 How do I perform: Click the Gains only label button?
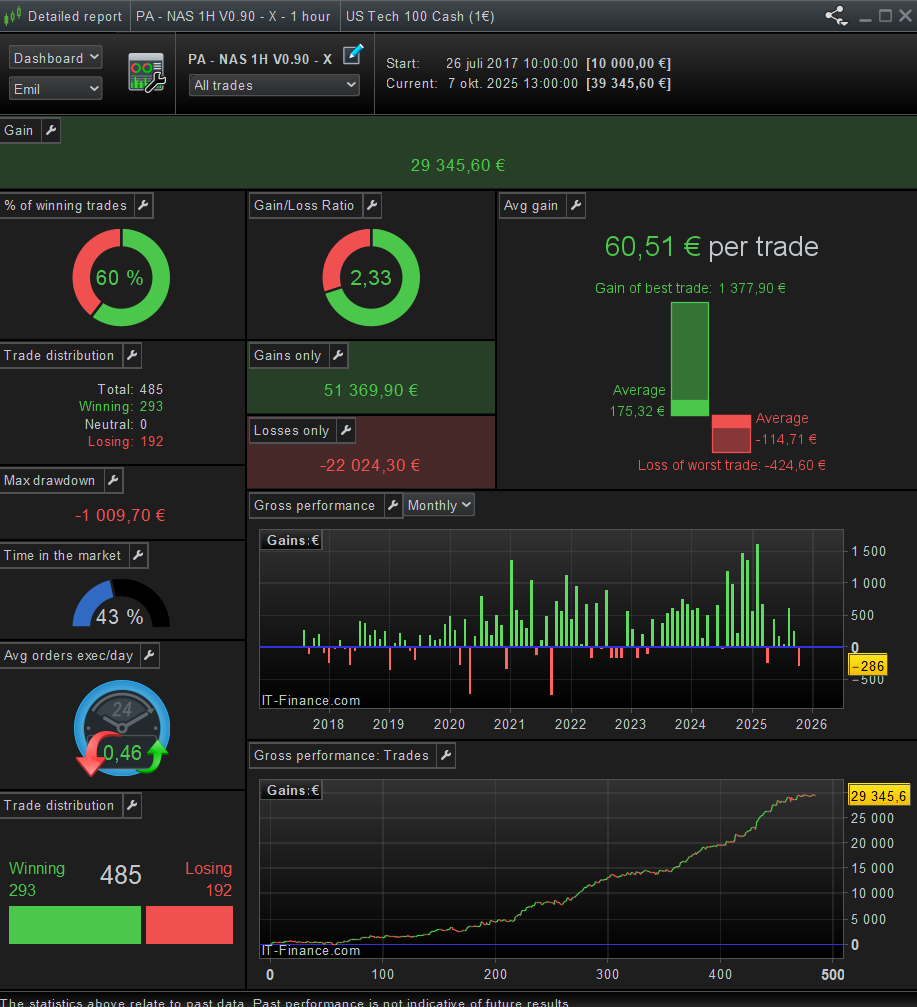(287, 355)
